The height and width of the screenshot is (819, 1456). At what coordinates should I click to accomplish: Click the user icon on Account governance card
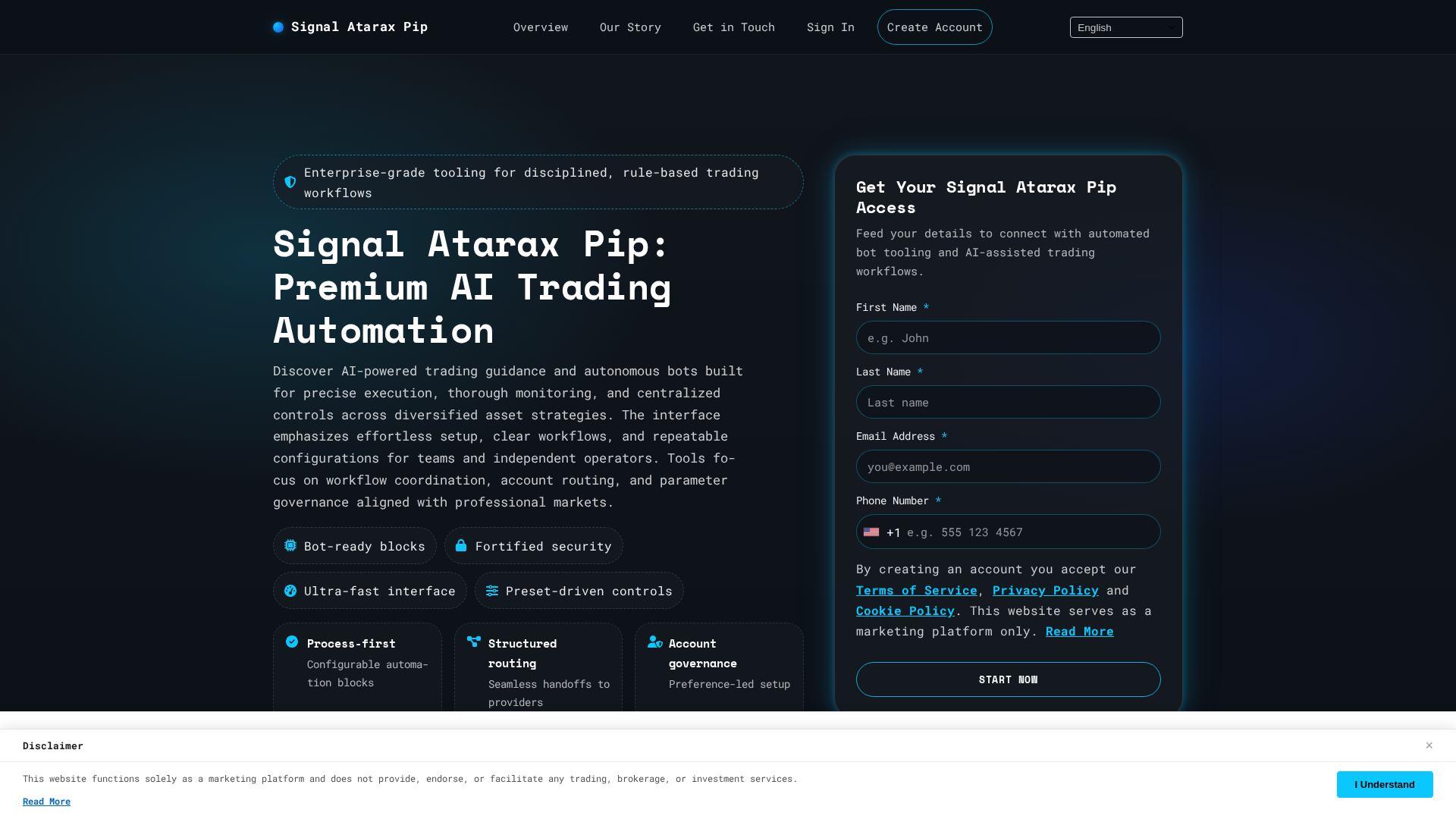(655, 642)
